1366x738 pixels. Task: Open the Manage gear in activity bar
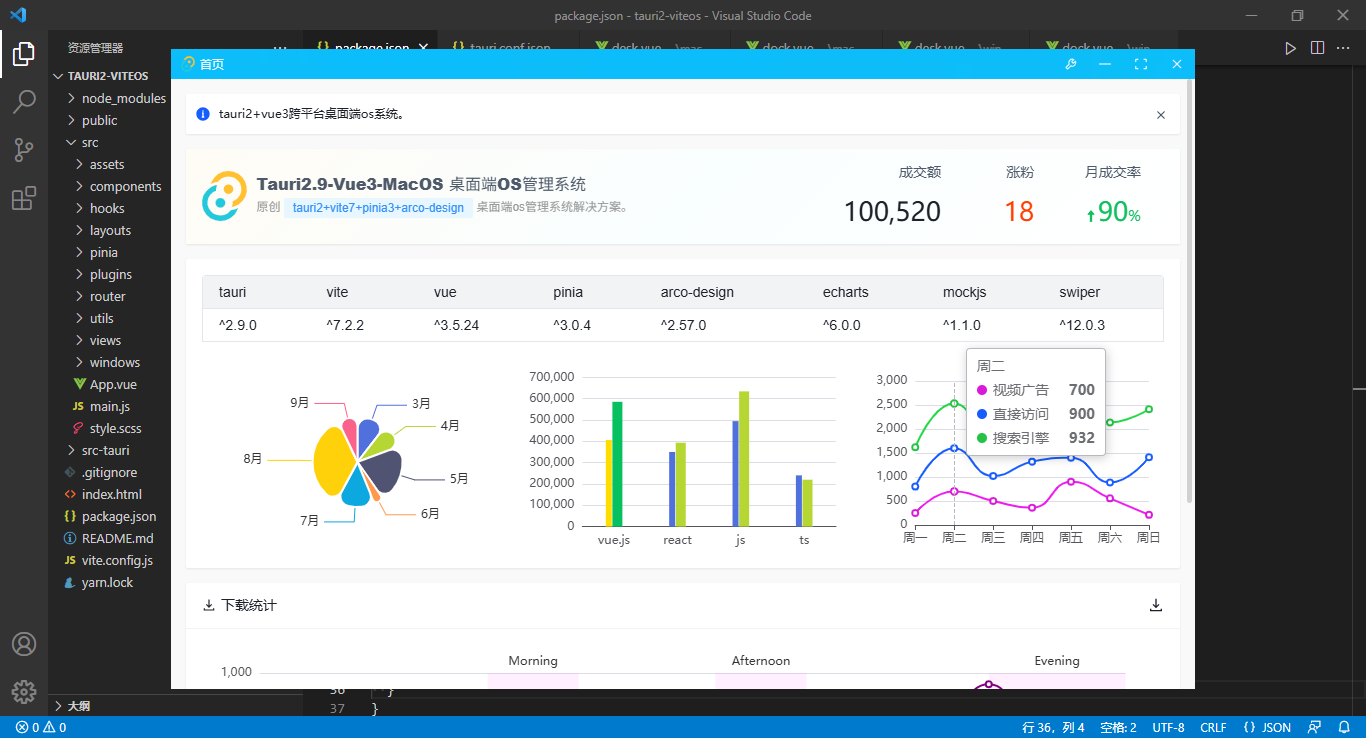click(x=24, y=692)
